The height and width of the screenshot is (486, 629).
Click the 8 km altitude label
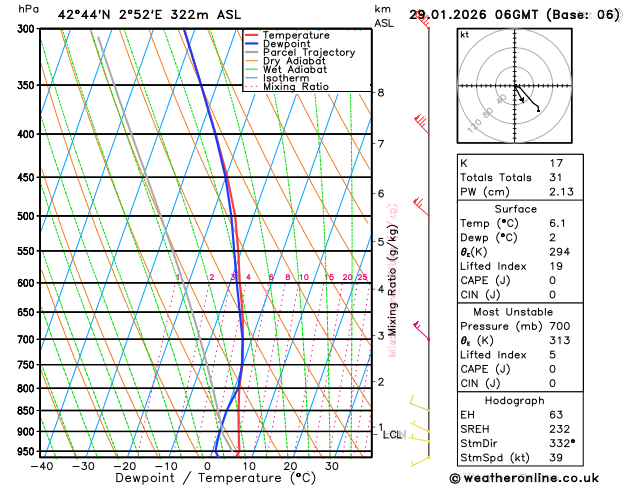[x=381, y=93]
